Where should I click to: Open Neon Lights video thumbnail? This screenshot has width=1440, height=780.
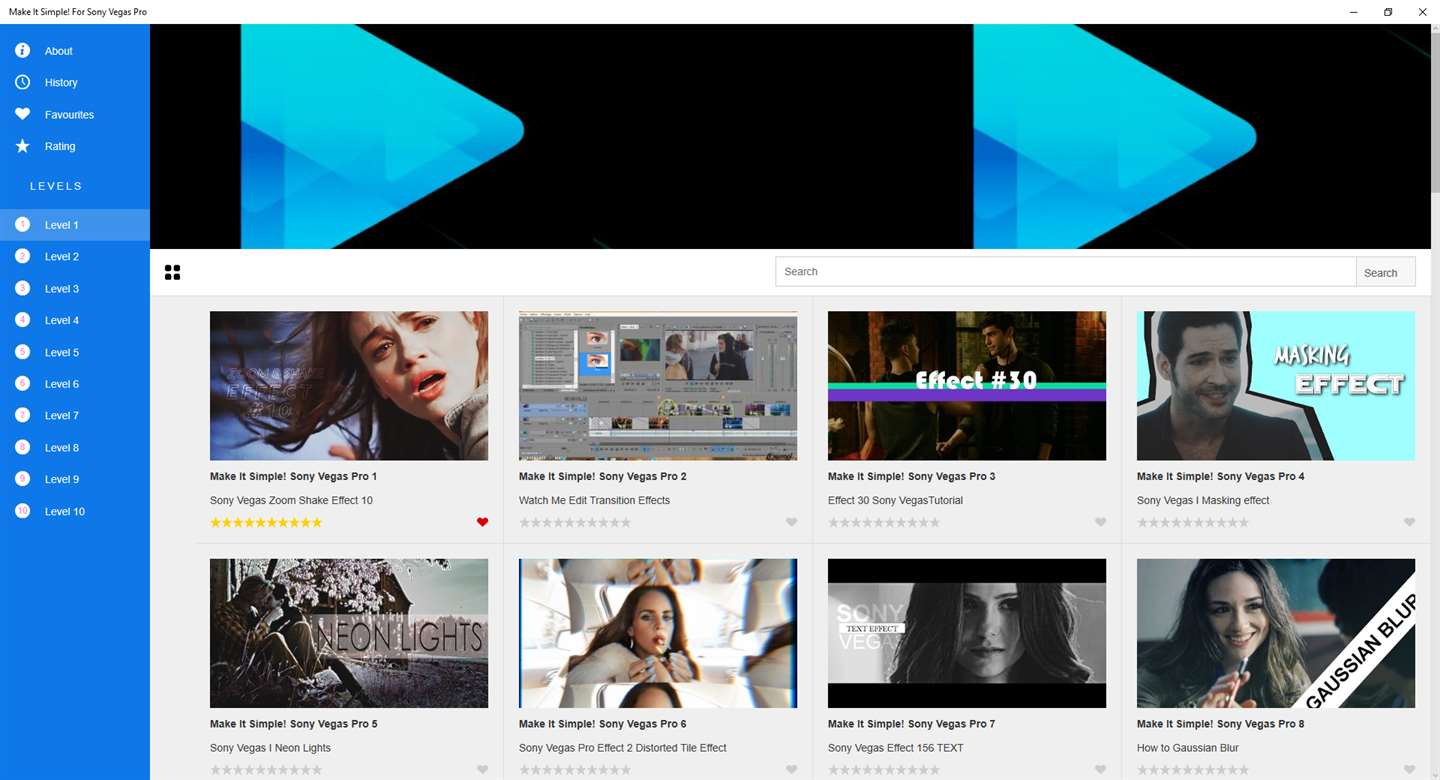349,633
